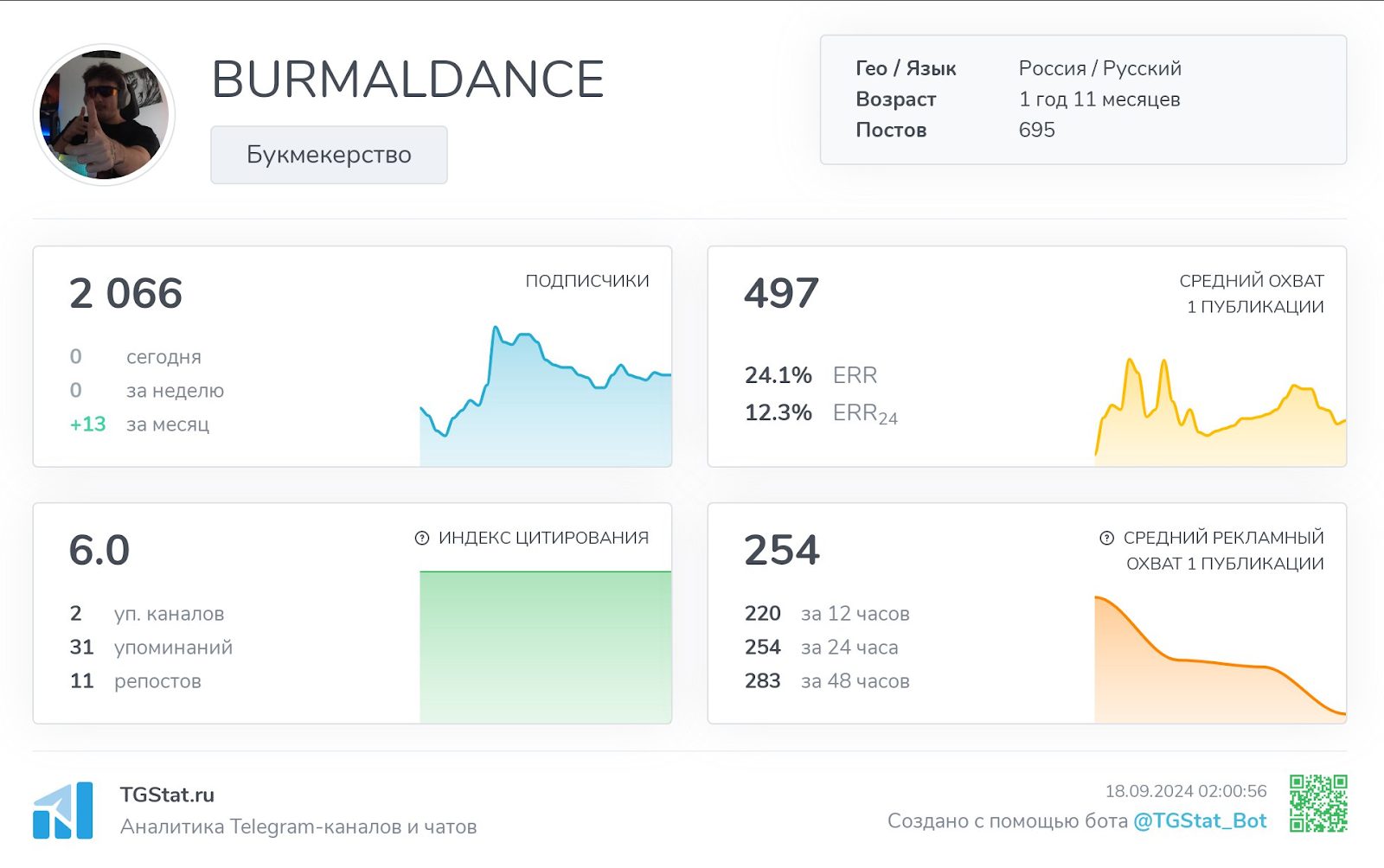Click the Гео / Язык label
This screenshot has width=1384, height=868.
tap(906, 68)
